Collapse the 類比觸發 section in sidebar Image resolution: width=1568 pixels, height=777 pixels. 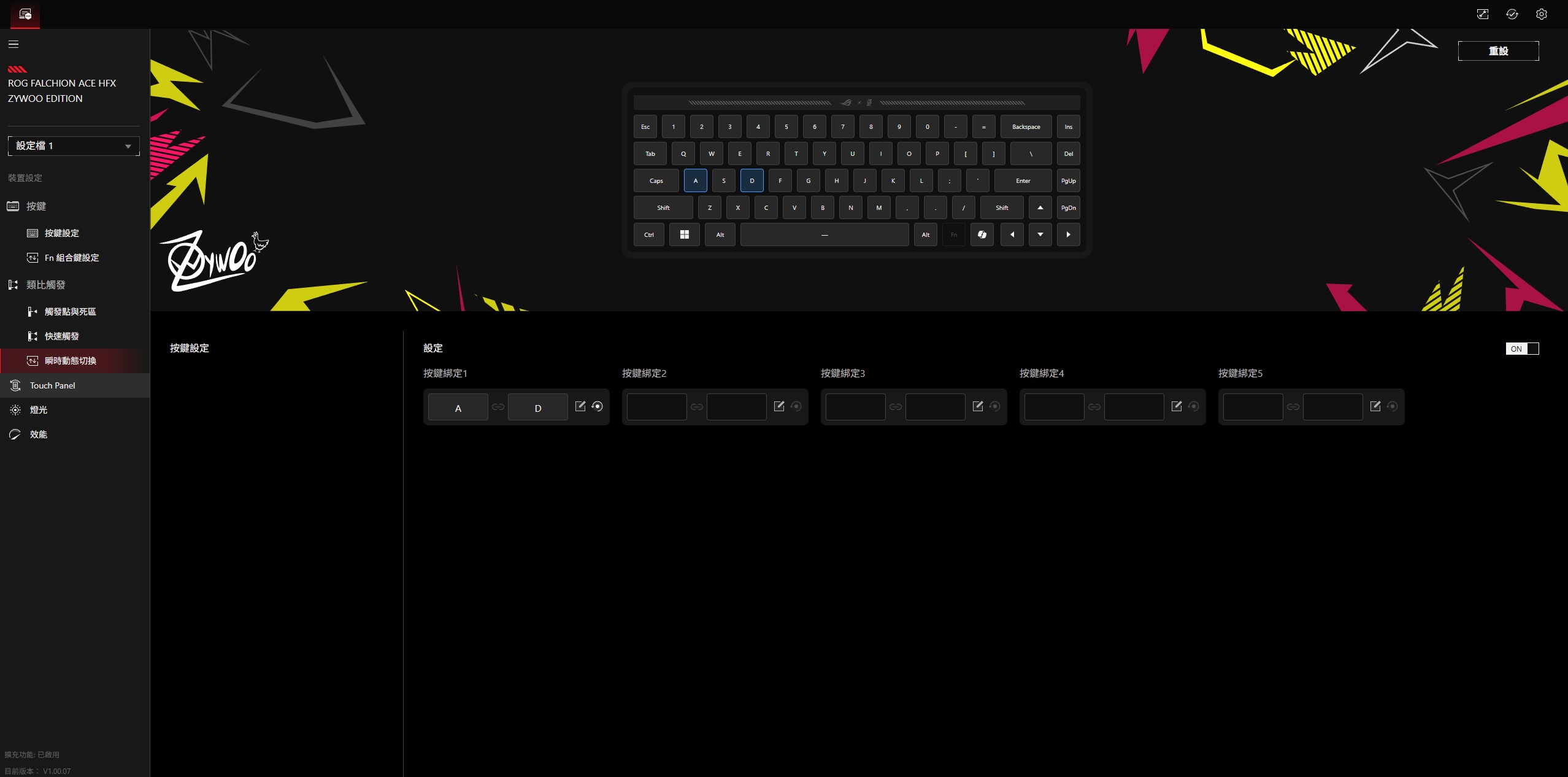[45, 285]
